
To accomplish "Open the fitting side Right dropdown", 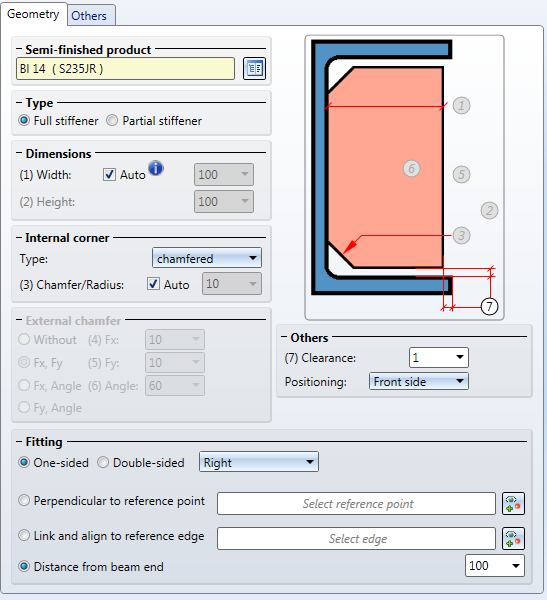I will [259, 462].
